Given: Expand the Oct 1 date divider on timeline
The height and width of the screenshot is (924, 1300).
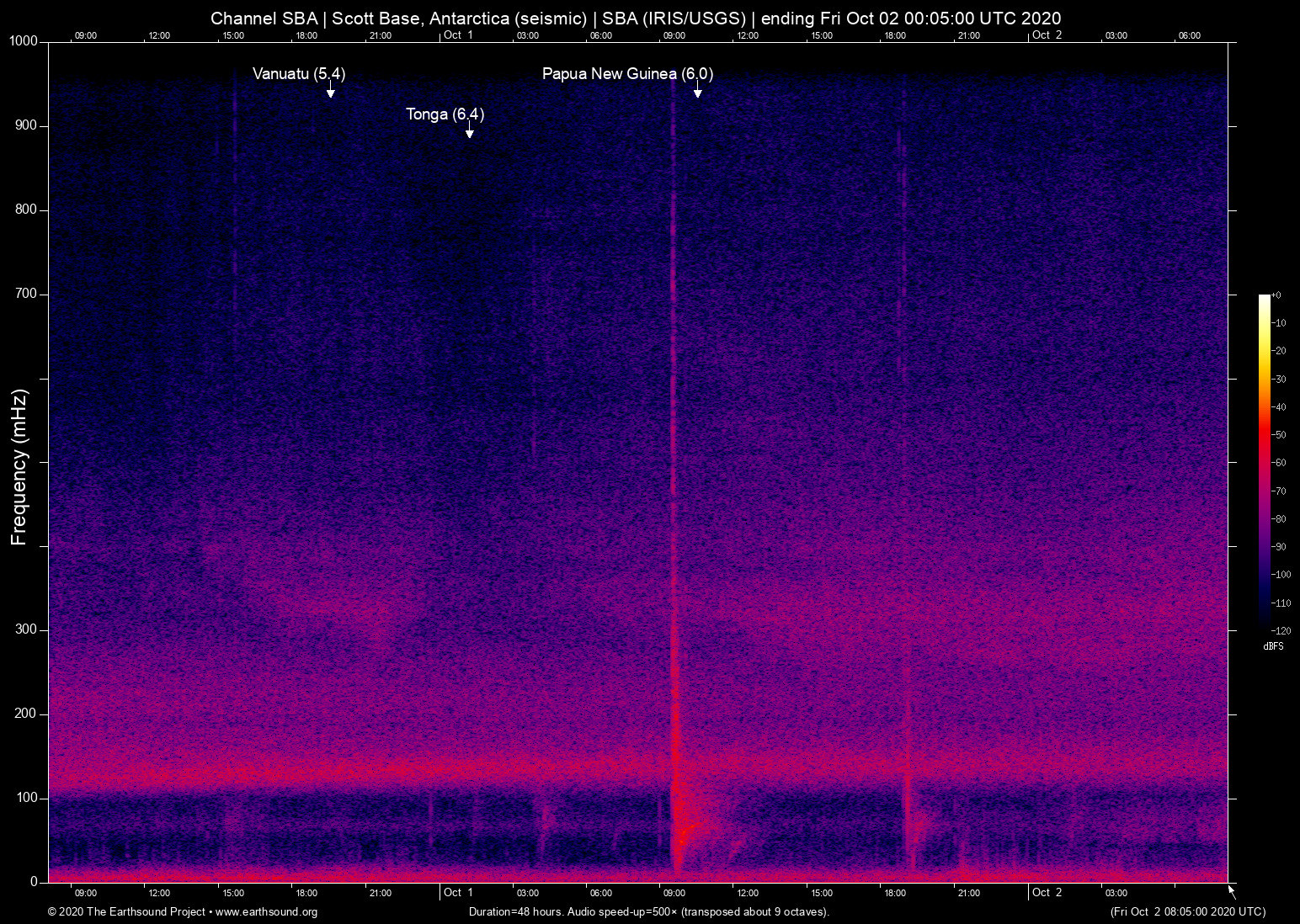Looking at the screenshot, I should click(x=458, y=35).
